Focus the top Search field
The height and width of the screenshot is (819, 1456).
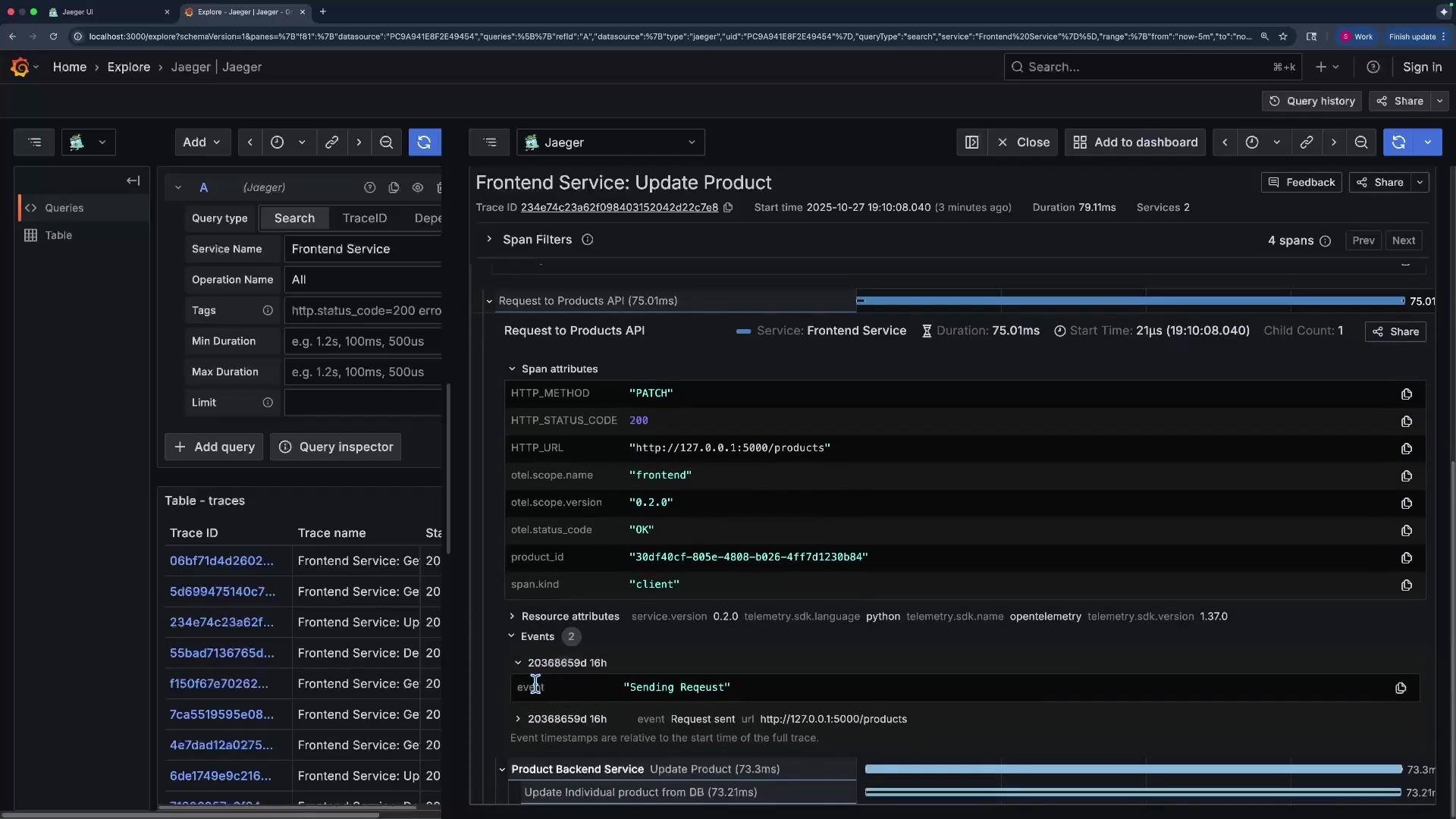[1153, 67]
